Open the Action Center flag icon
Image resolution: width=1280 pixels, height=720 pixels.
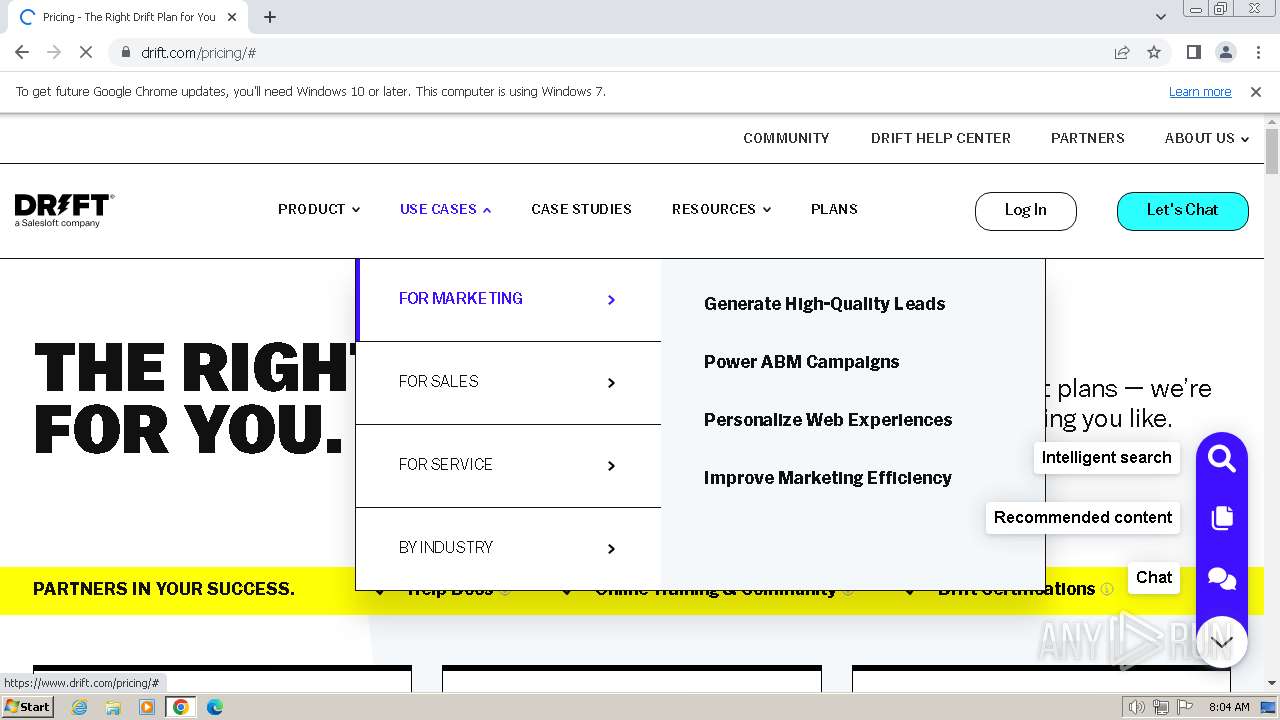(x=1184, y=707)
